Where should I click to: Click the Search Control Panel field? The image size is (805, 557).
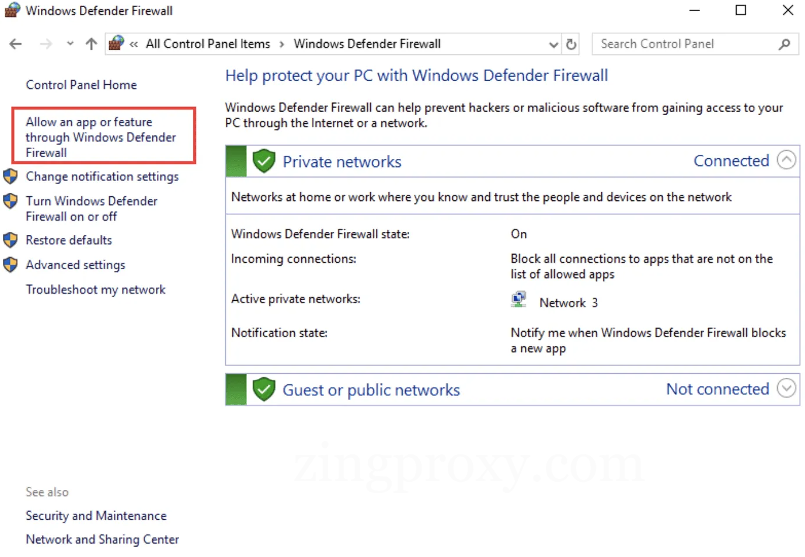point(695,44)
